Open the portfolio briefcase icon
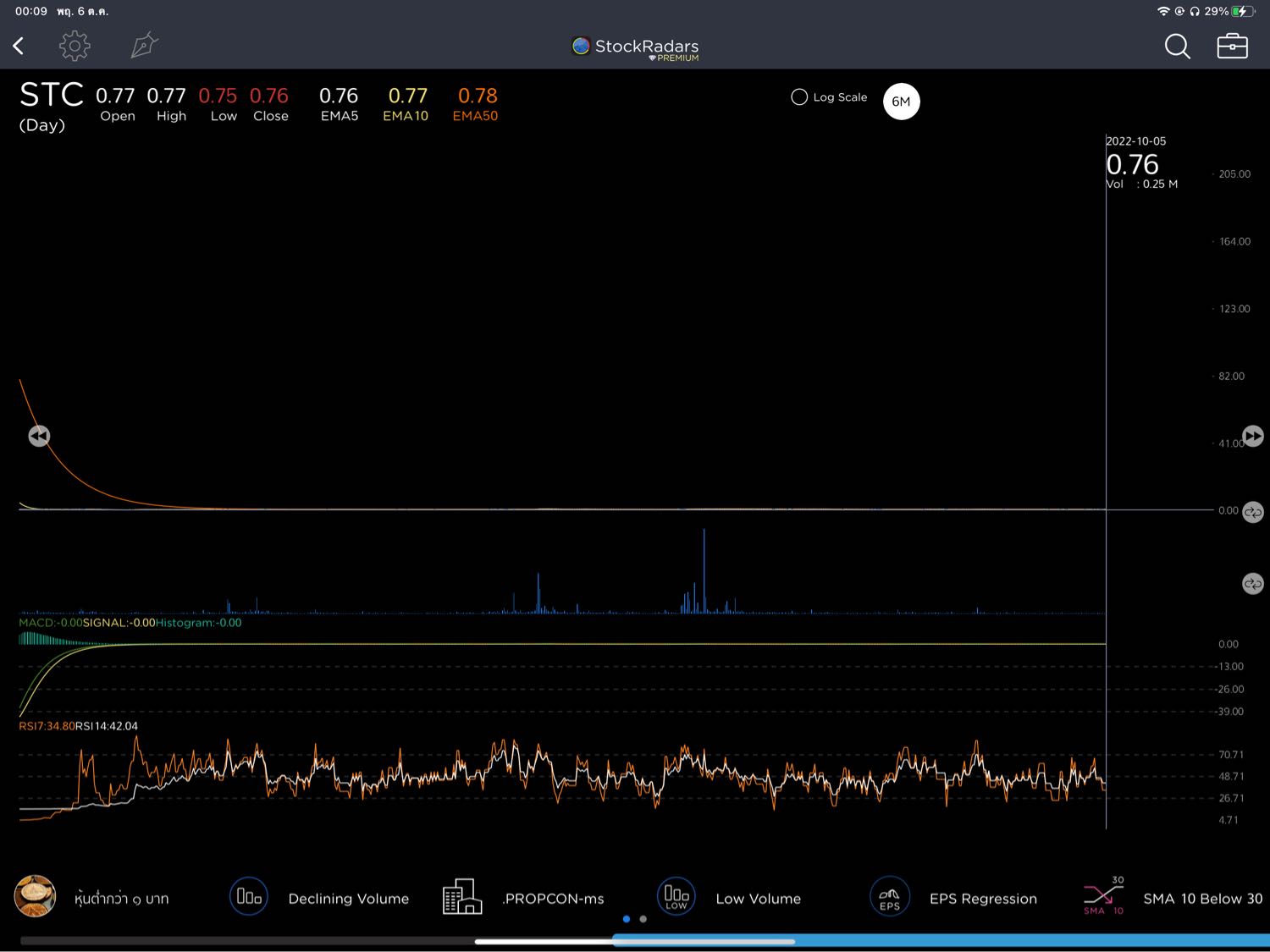 [1232, 46]
